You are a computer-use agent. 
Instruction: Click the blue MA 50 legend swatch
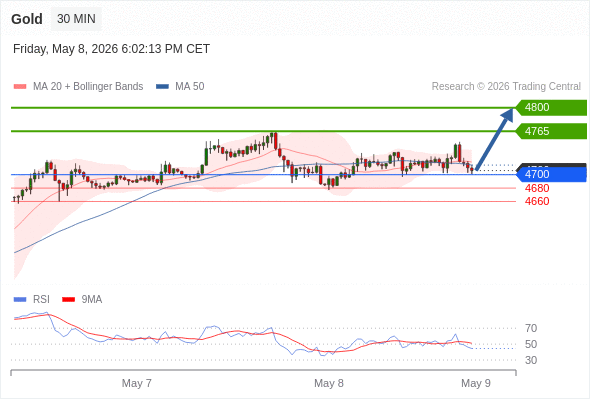[162, 87]
